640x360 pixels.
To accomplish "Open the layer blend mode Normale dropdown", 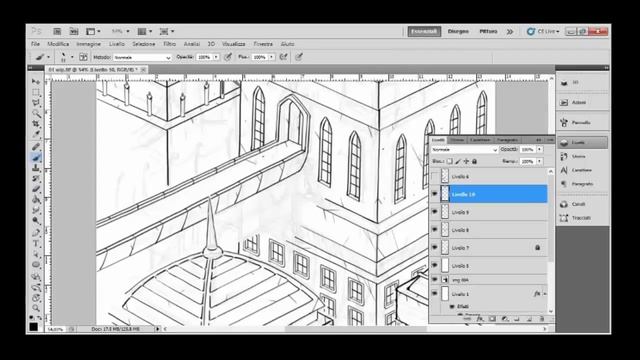I will [x=464, y=150].
